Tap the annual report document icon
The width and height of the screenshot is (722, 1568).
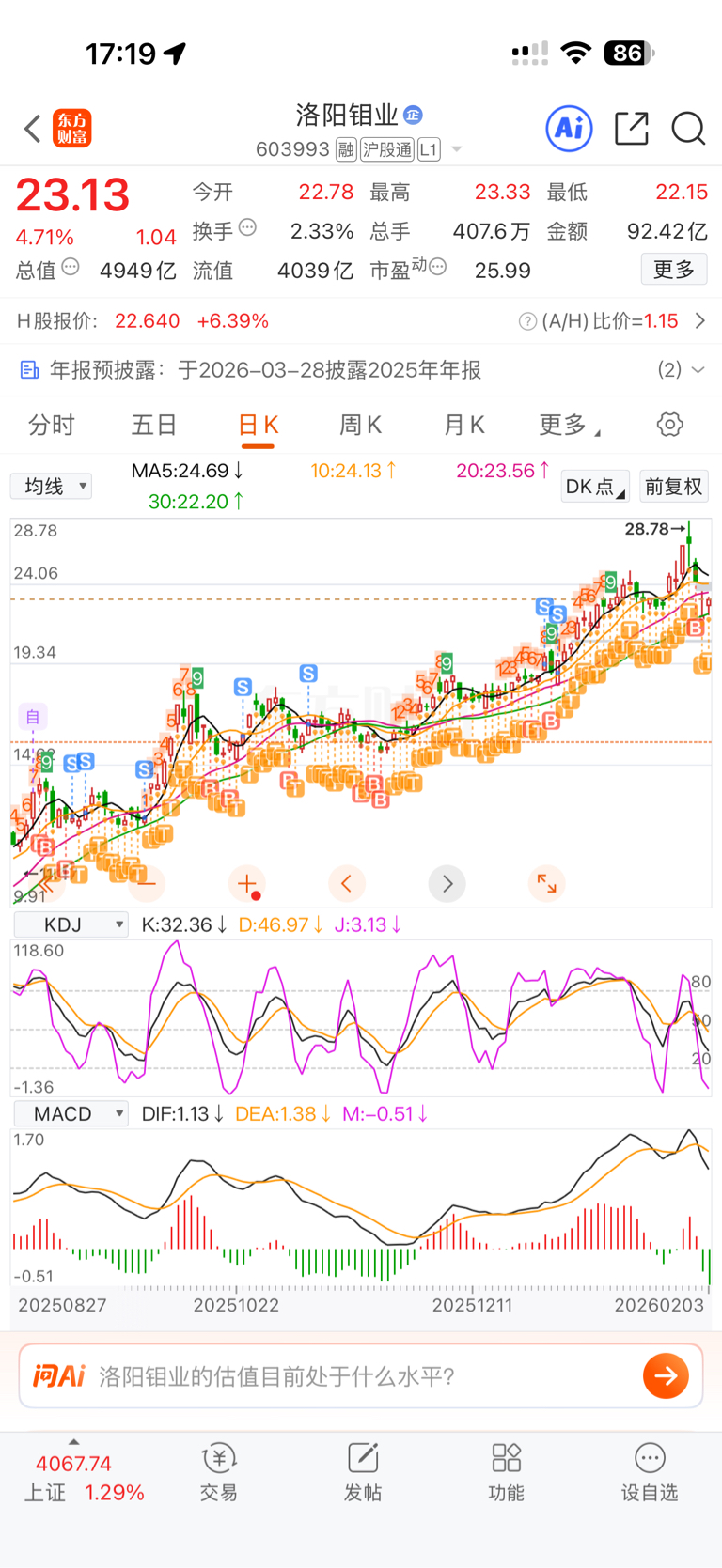pyautogui.click(x=30, y=370)
